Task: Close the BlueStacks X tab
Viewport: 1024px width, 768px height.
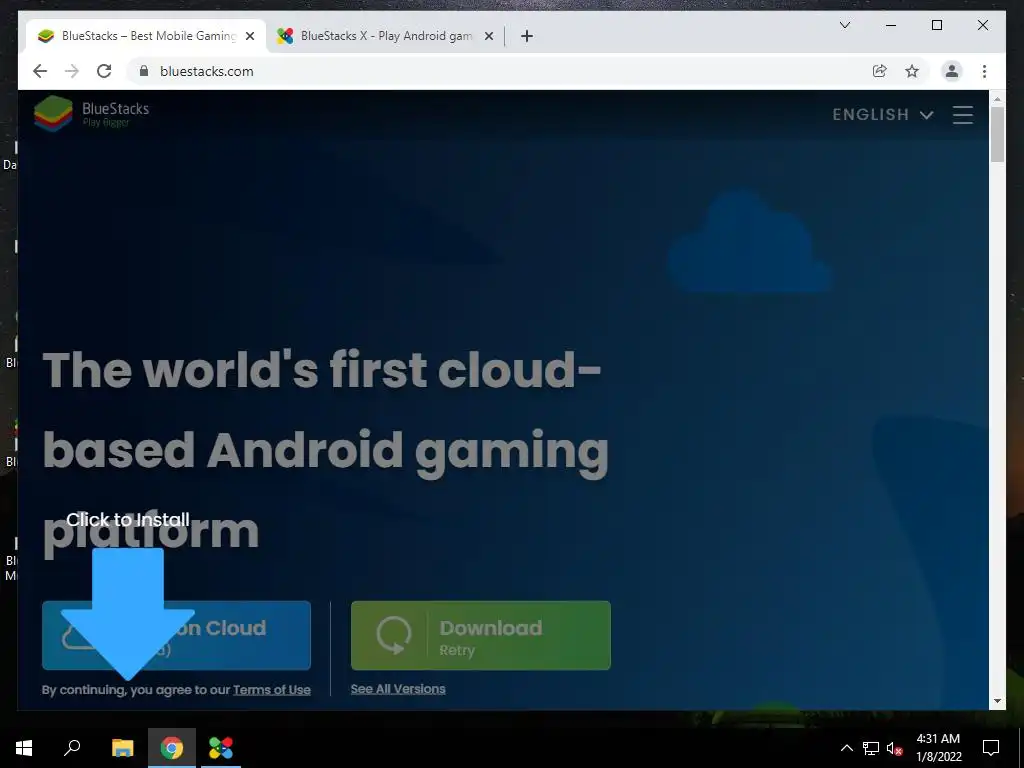Action: click(488, 36)
